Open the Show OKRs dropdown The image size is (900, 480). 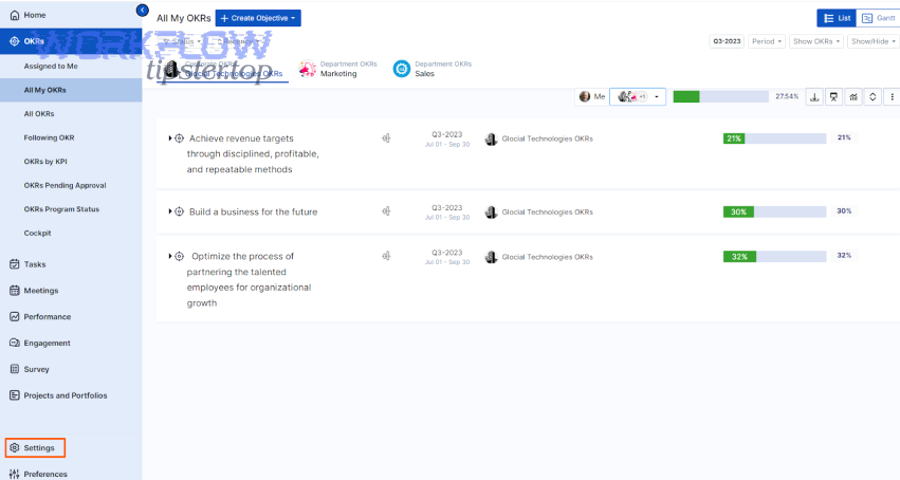pos(816,41)
